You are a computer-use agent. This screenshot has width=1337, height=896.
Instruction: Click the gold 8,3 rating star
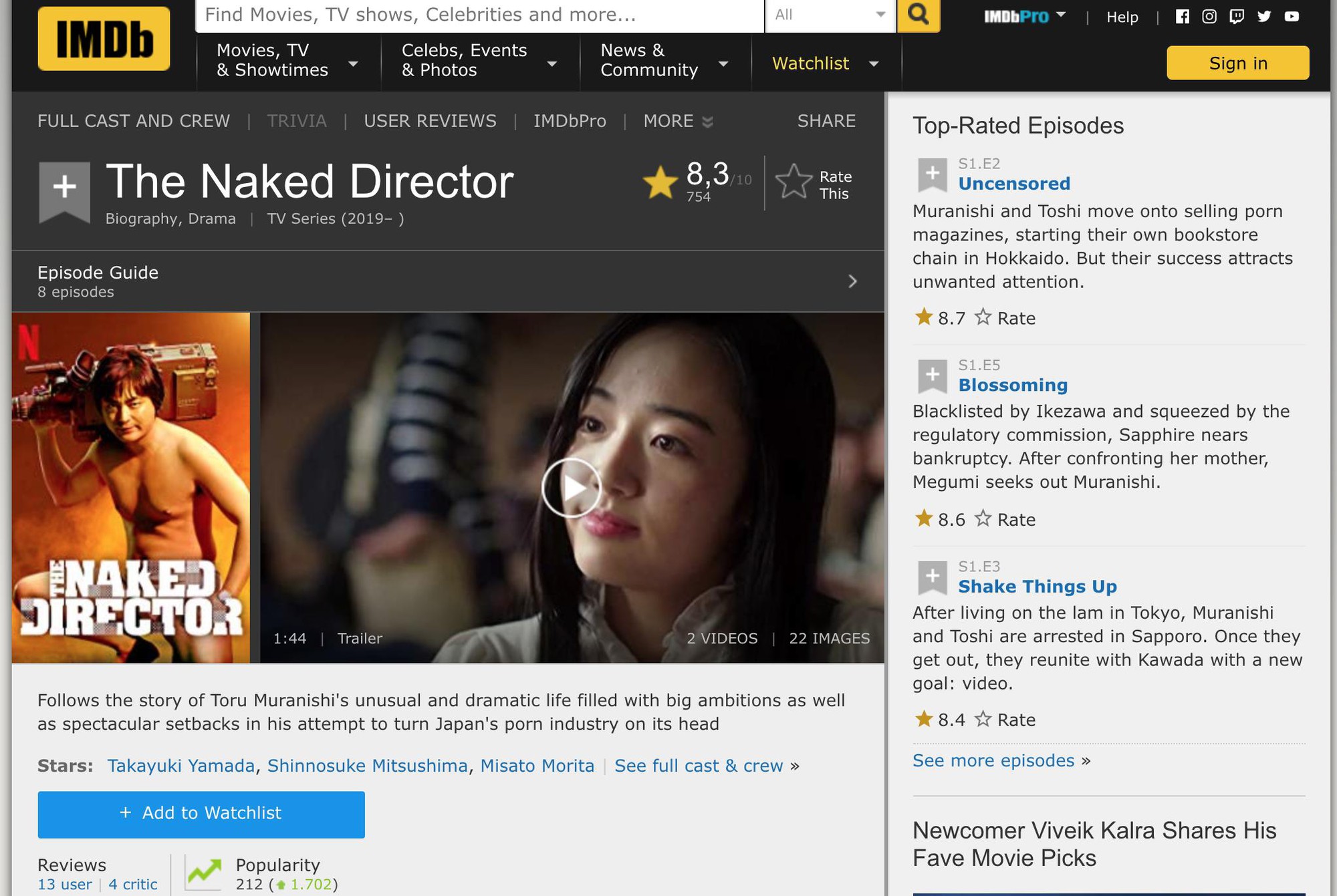point(660,182)
